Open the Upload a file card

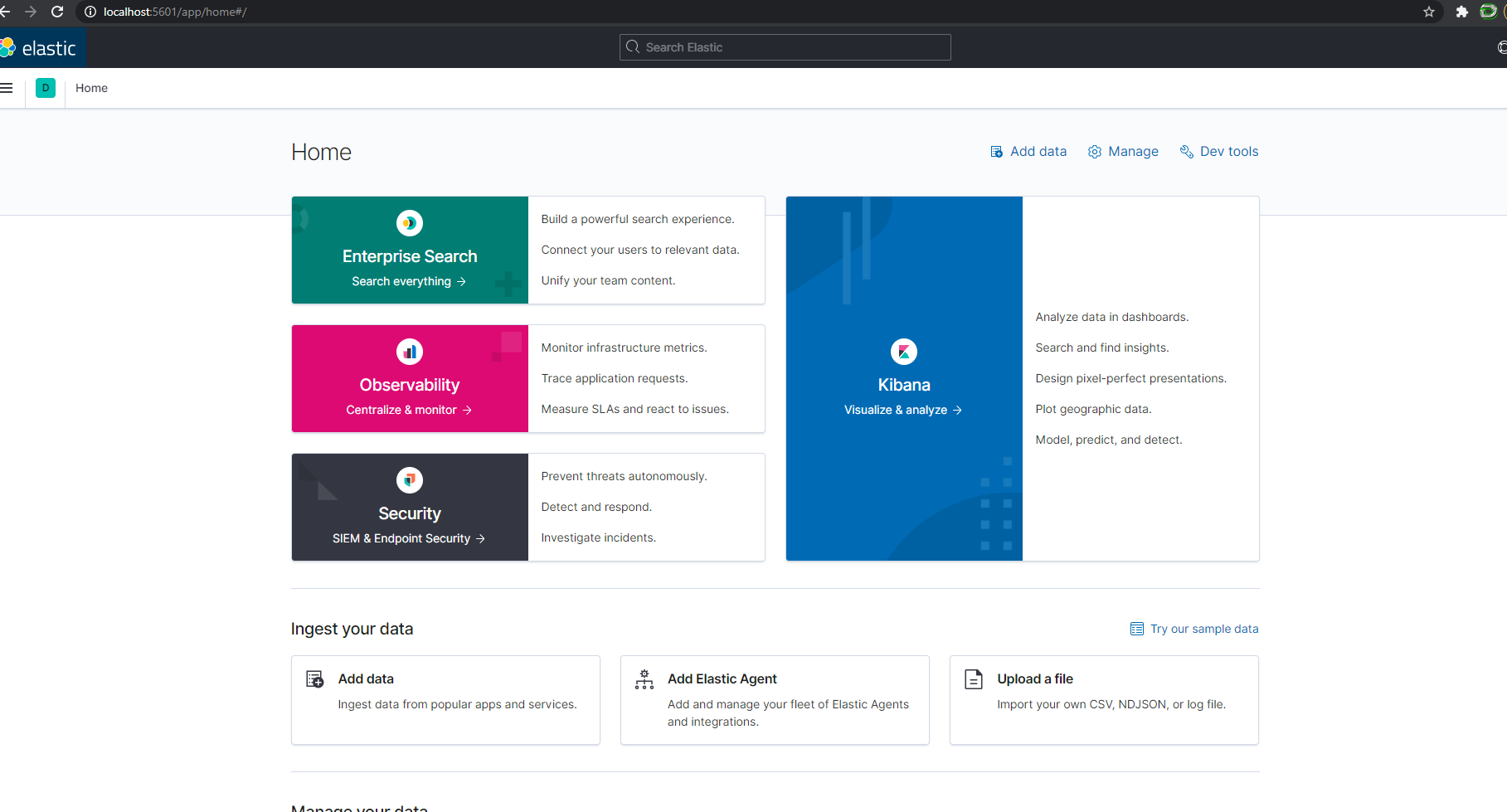tap(1104, 700)
